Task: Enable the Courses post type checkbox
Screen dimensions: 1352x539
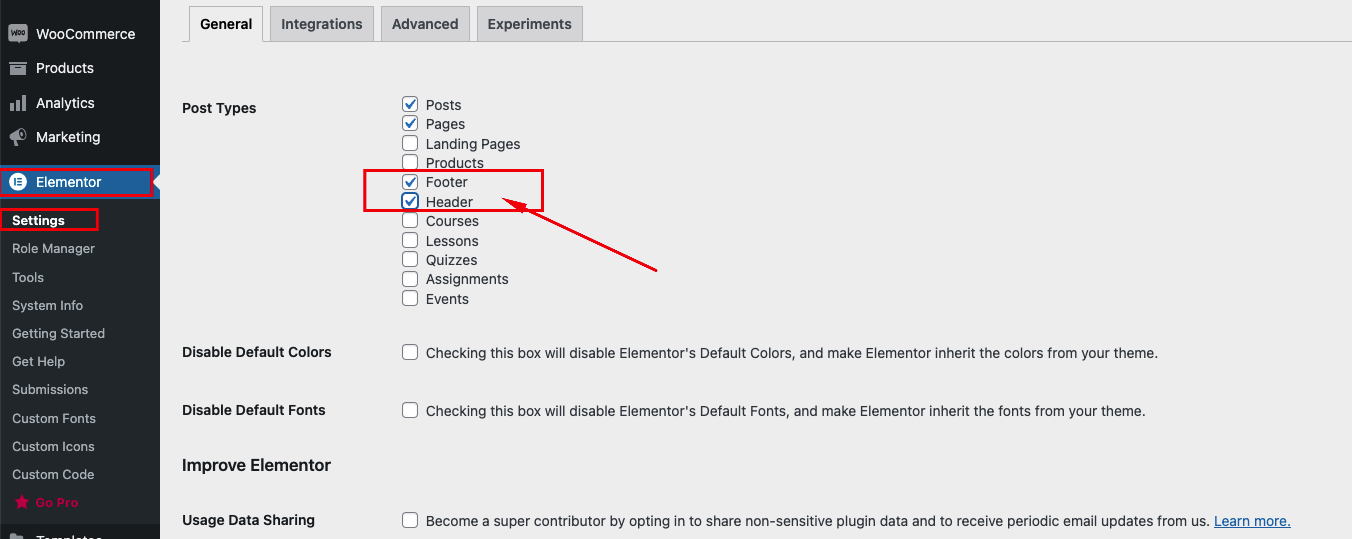Action: pyautogui.click(x=410, y=221)
